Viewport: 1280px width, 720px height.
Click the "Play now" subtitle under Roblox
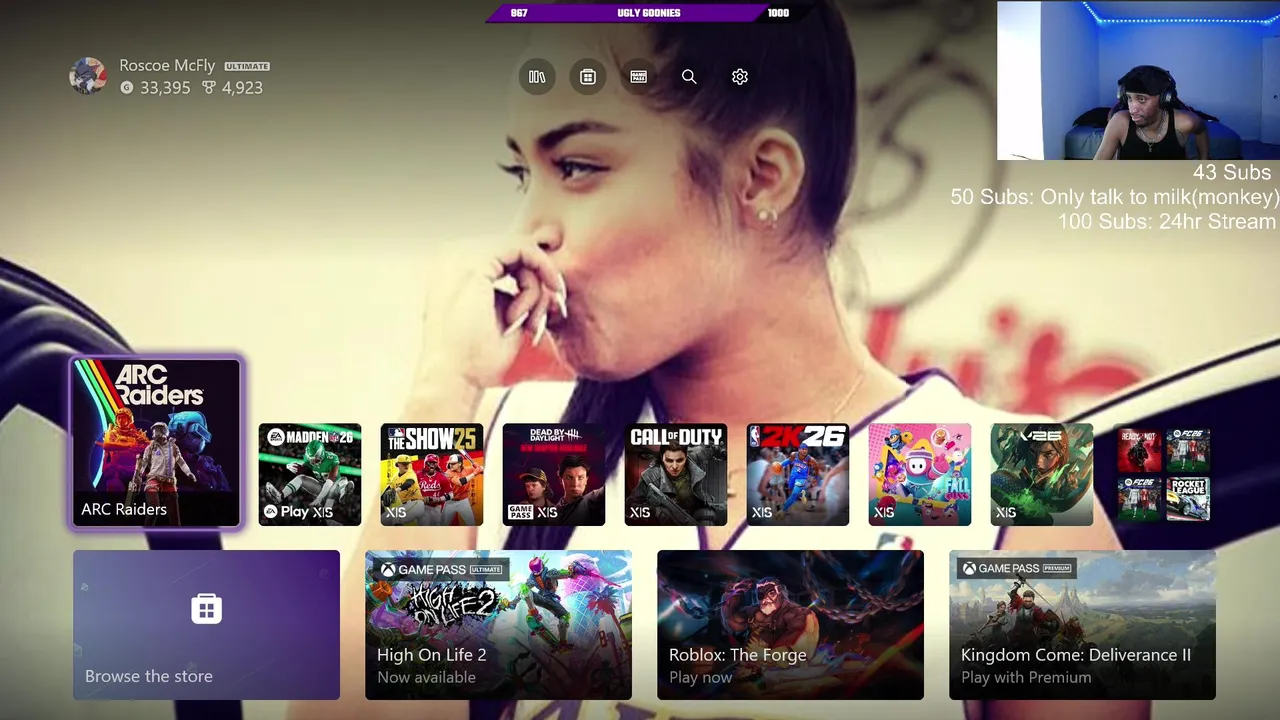click(701, 677)
